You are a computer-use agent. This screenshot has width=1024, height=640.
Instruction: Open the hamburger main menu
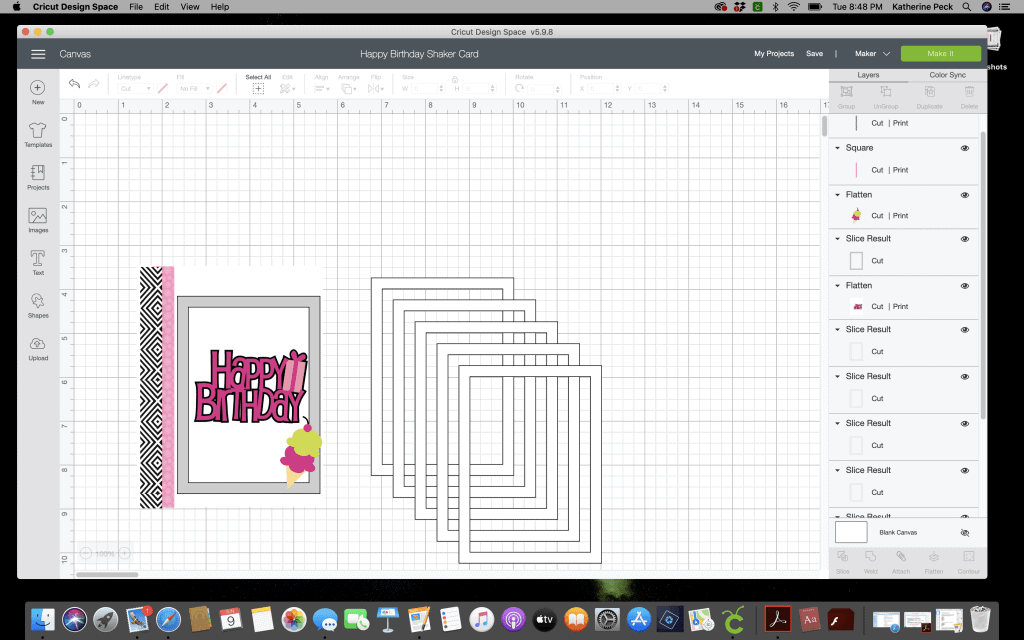(x=38, y=54)
